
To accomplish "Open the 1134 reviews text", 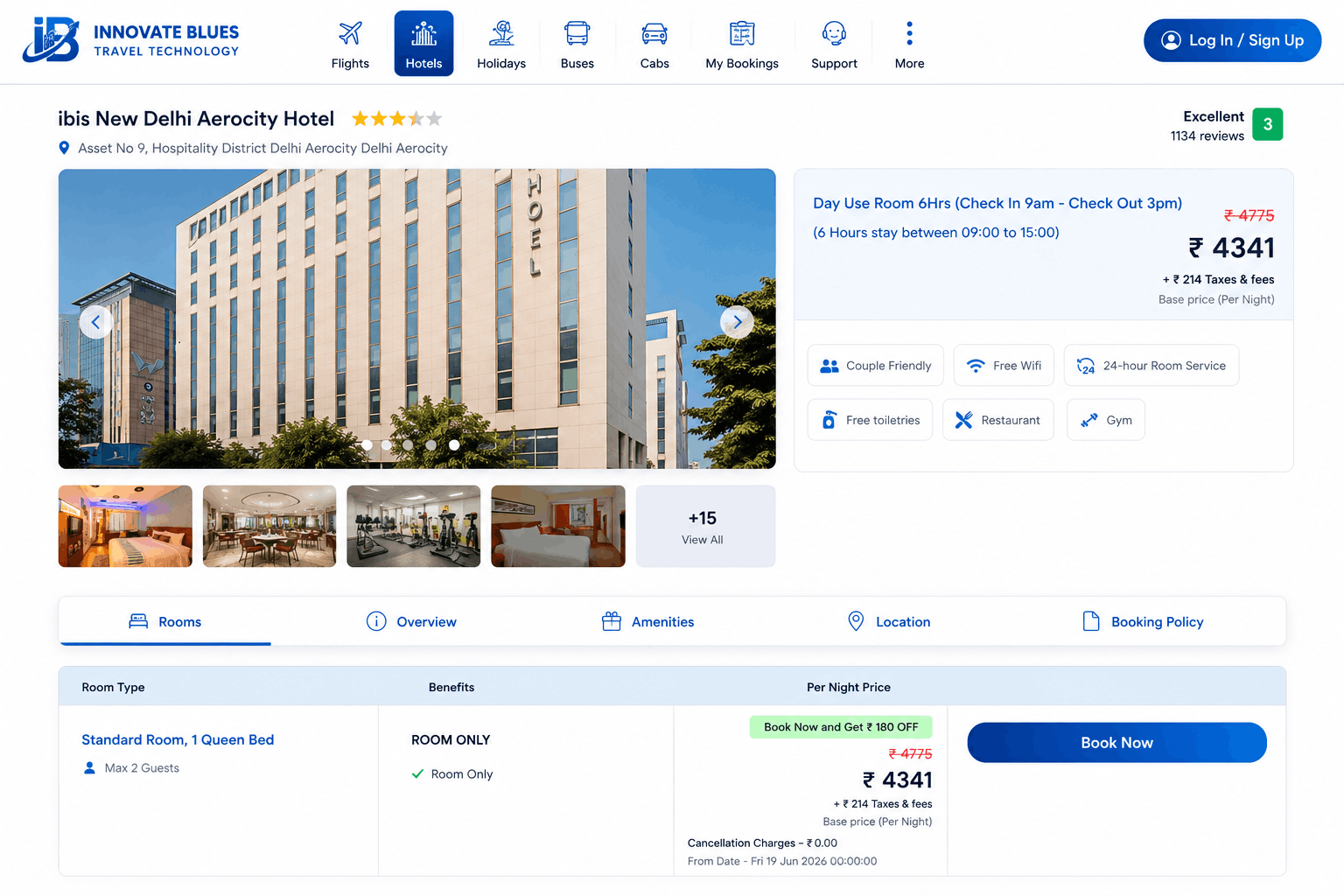I will tap(1207, 136).
